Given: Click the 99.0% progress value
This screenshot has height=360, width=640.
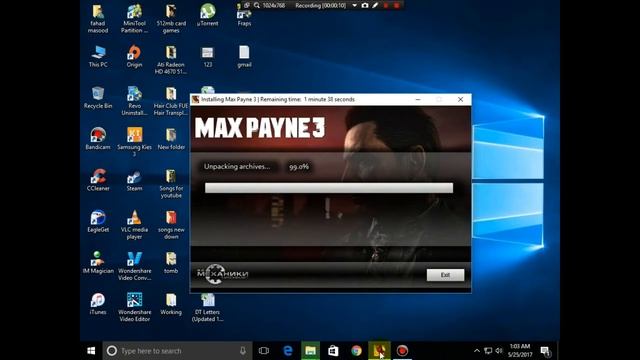Looking at the screenshot, I should click(x=299, y=167).
